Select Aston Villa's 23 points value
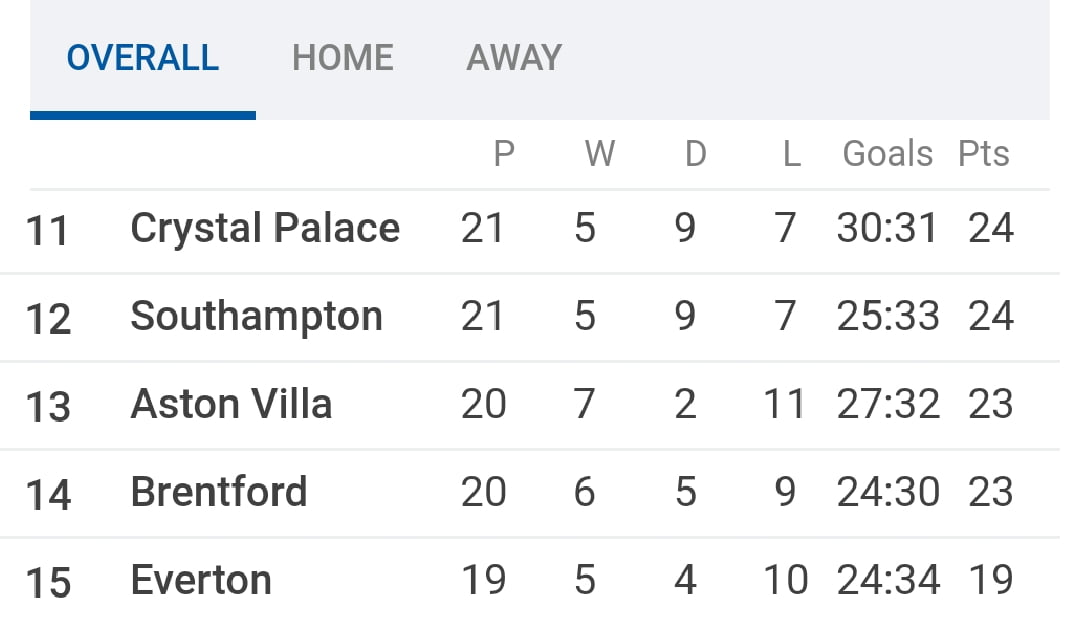Image resolution: width=1080 pixels, height=618 pixels. (990, 405)
